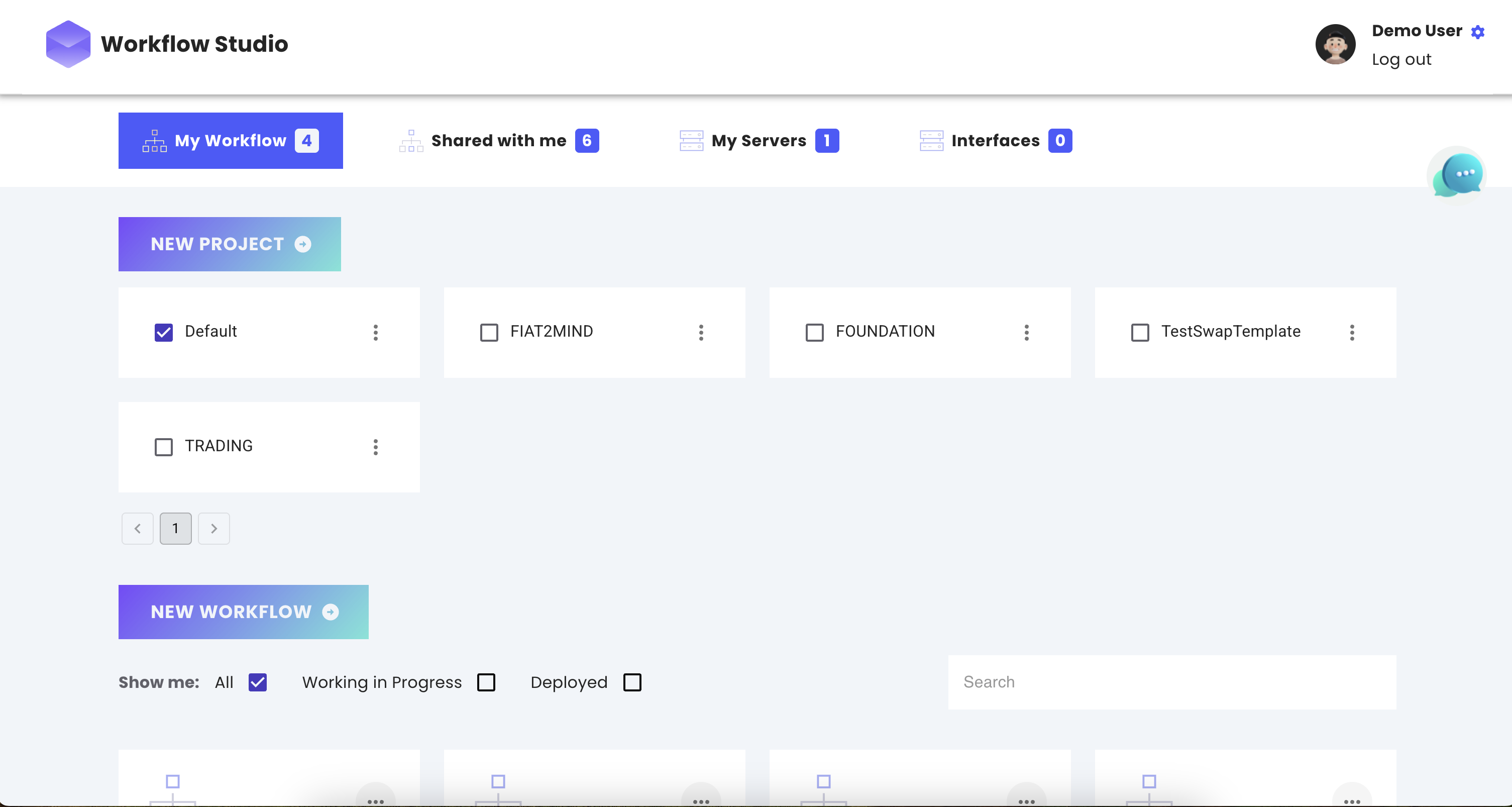1512x807 pixels.
Task: Enable Working in Progress filter
Action: pos(486,682)
